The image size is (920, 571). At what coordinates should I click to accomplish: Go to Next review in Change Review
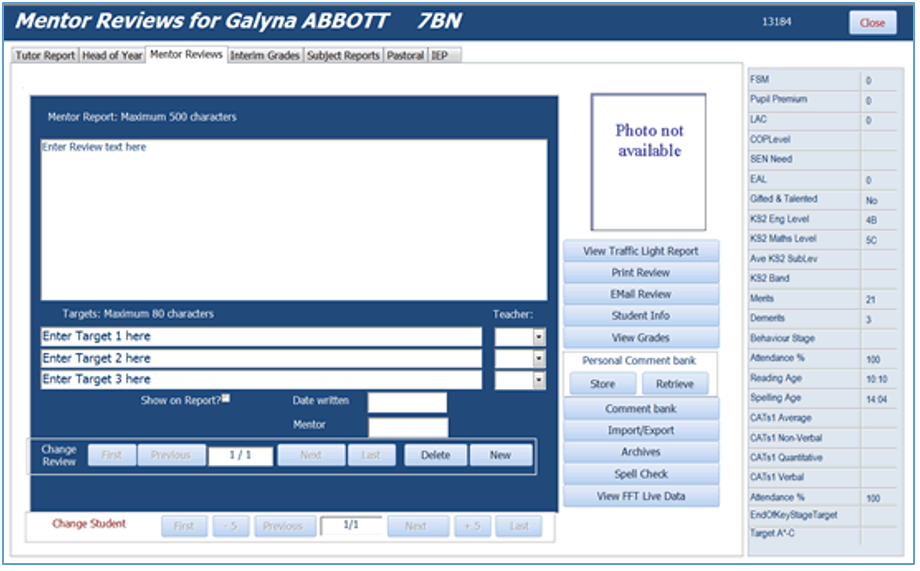point(311,455)
